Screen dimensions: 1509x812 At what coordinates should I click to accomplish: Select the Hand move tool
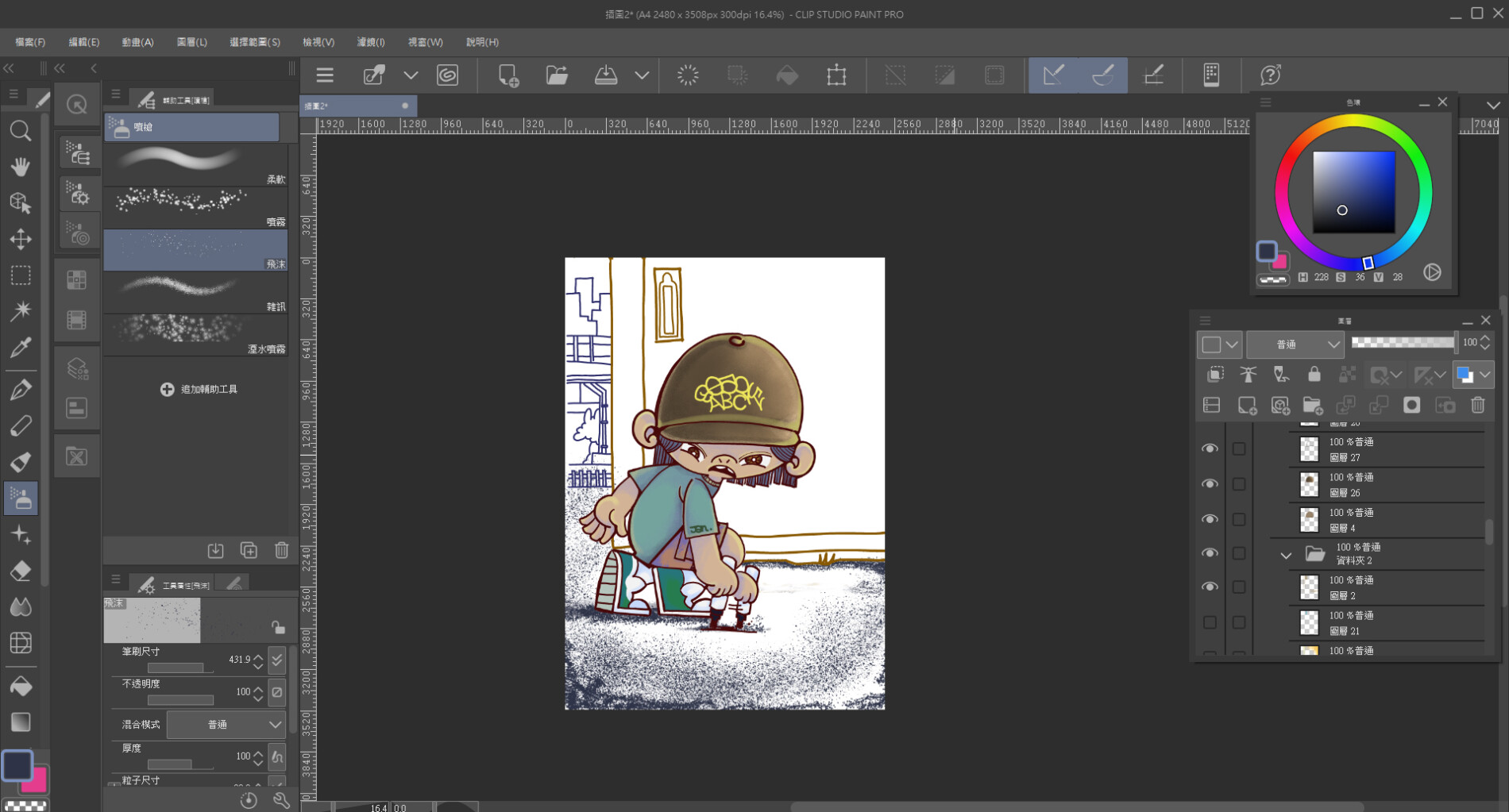tap(21, 167)
